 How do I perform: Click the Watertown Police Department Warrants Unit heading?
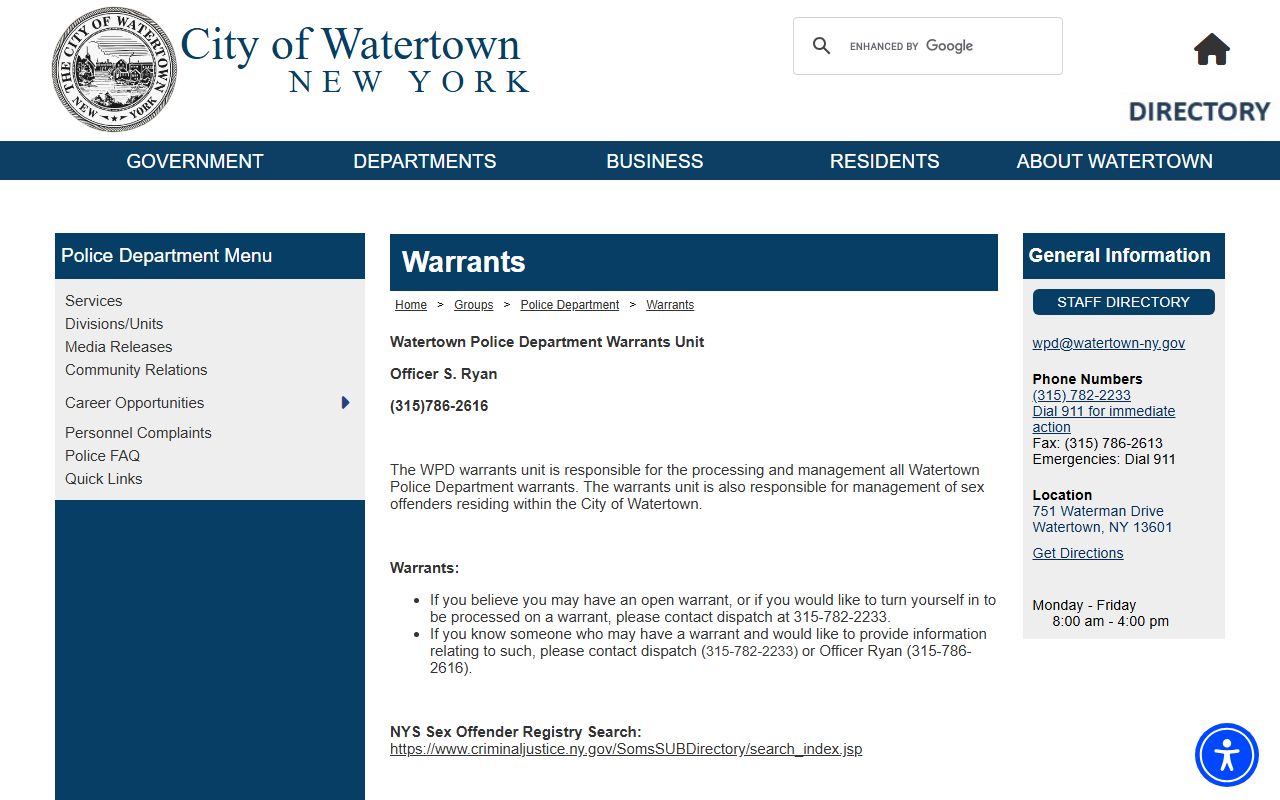click(547, 342)
